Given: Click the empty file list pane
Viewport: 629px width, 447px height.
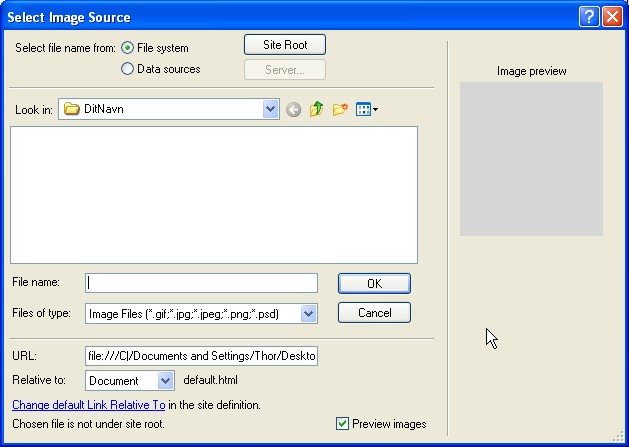Looking at the screenshot, I should click(214, 195).
